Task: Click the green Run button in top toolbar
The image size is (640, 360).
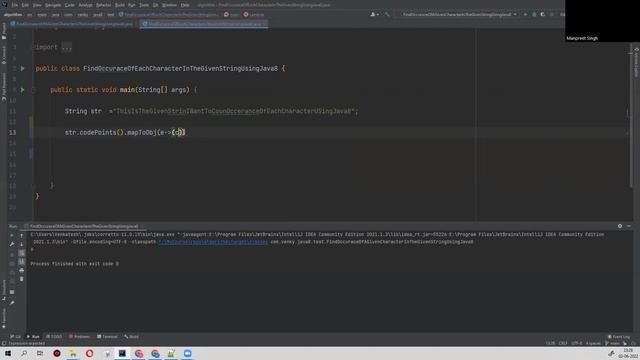Action: pyautogui.click(x=525, y=15)
